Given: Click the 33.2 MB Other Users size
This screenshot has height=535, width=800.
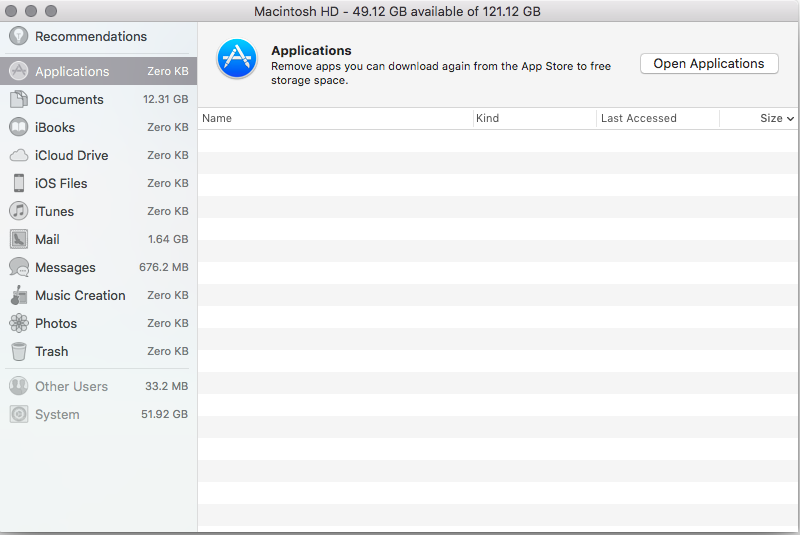Looking at the screenshot, I should point(166,386).
